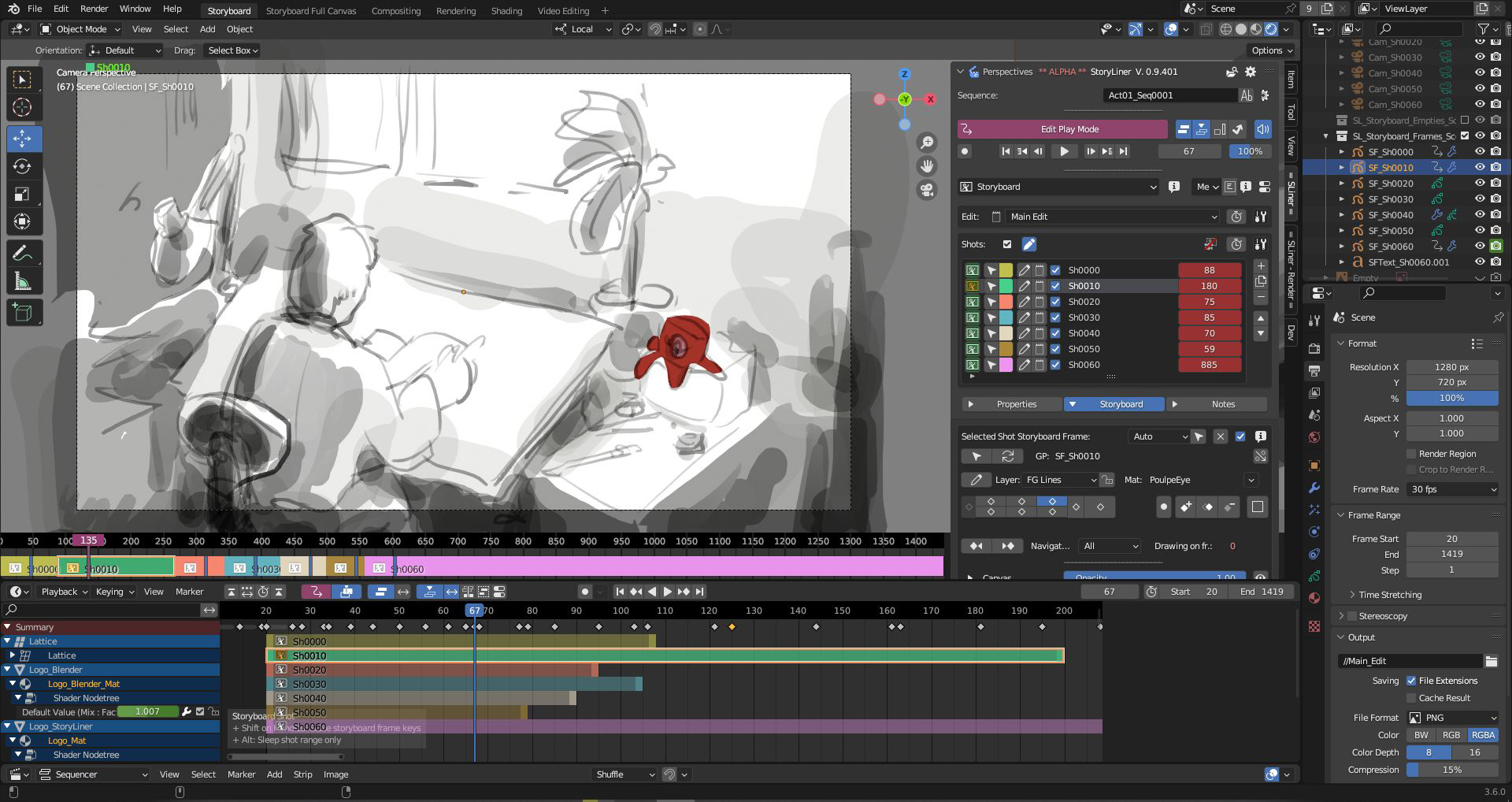Click the Compression 15% slider

1451,770
